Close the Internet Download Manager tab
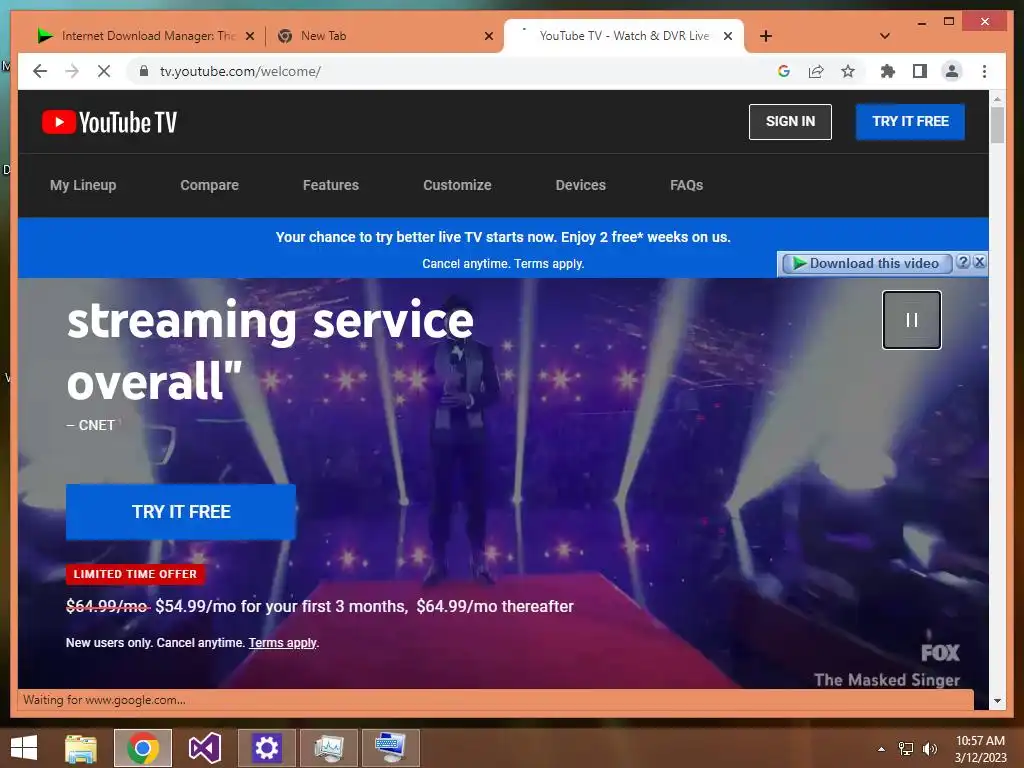The width and height of the screenshot is (1024, 768). [x=249, y=36]
